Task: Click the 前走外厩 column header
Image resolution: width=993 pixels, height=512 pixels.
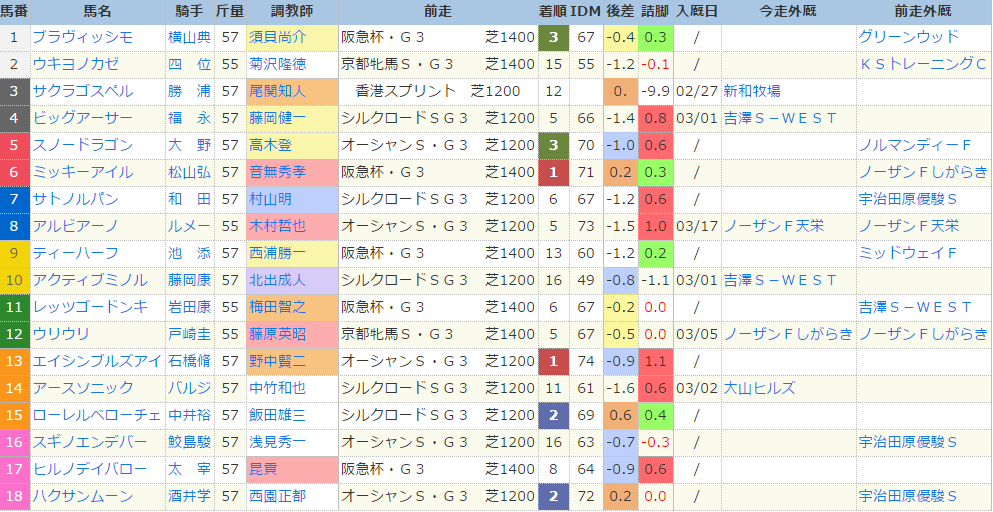Action: tap(924, 11)
